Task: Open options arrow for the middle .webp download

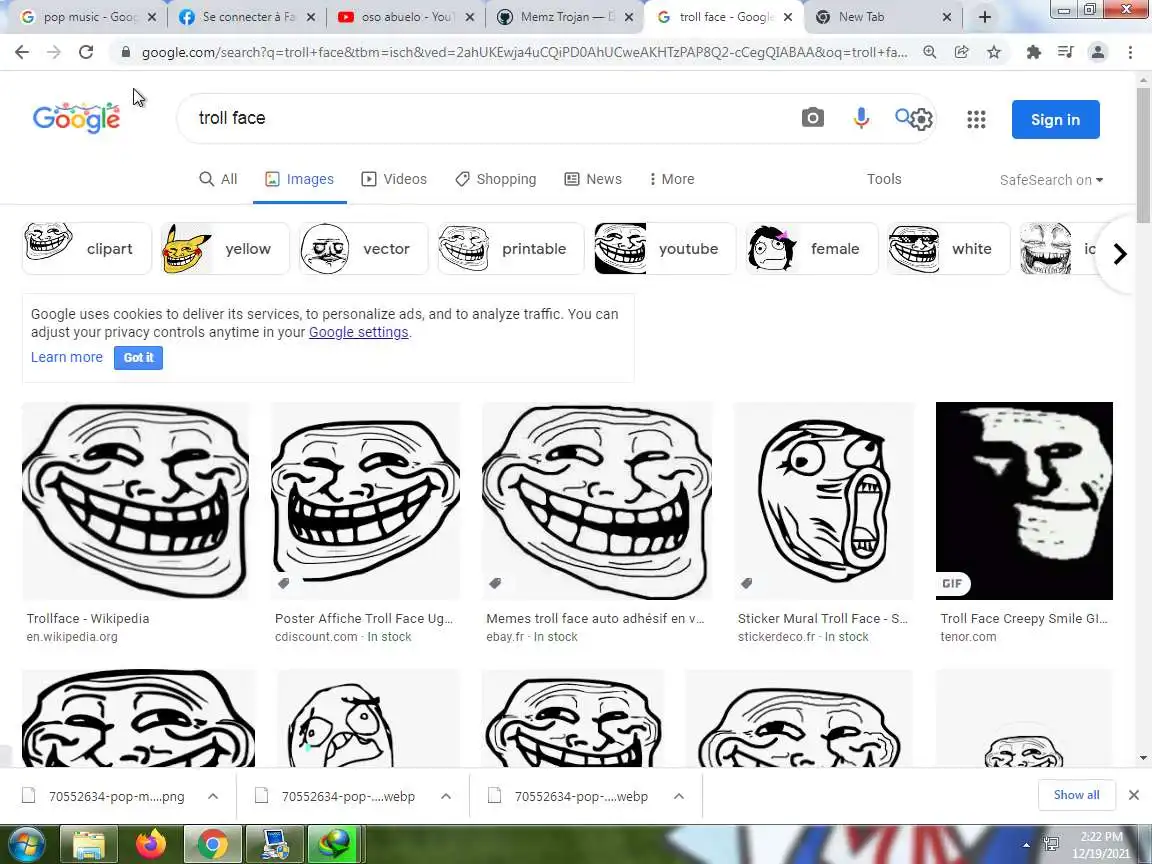Action: click(446, 796)
